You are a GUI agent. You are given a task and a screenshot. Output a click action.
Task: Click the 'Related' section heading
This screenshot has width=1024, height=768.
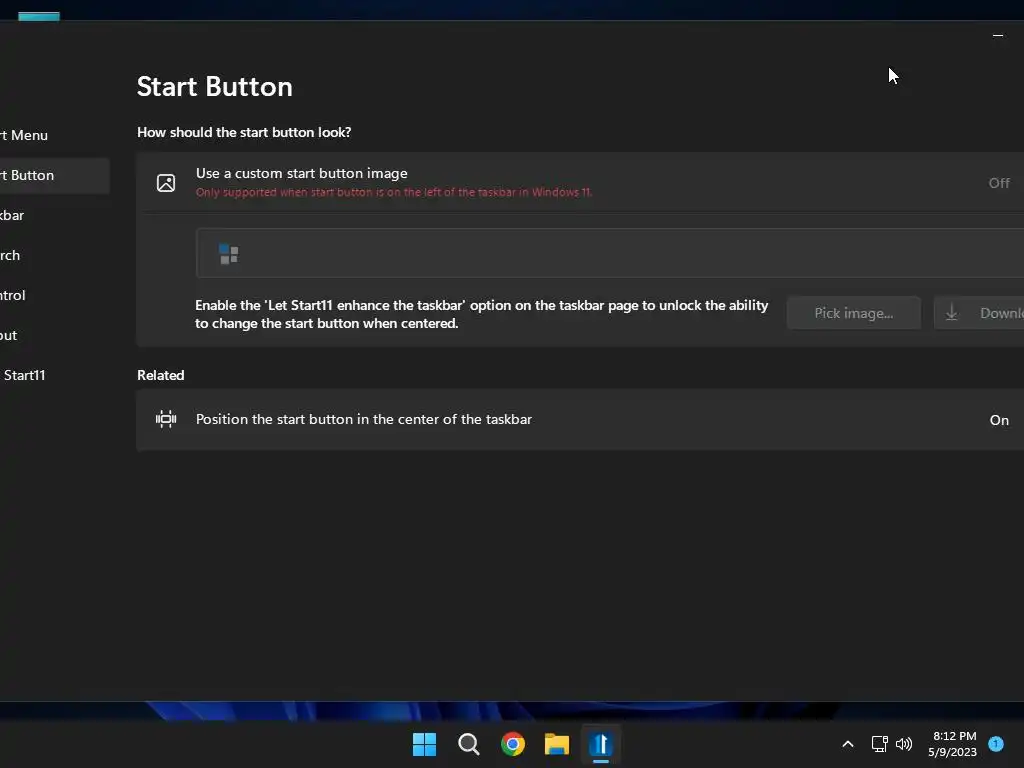[x=161, y=375]
